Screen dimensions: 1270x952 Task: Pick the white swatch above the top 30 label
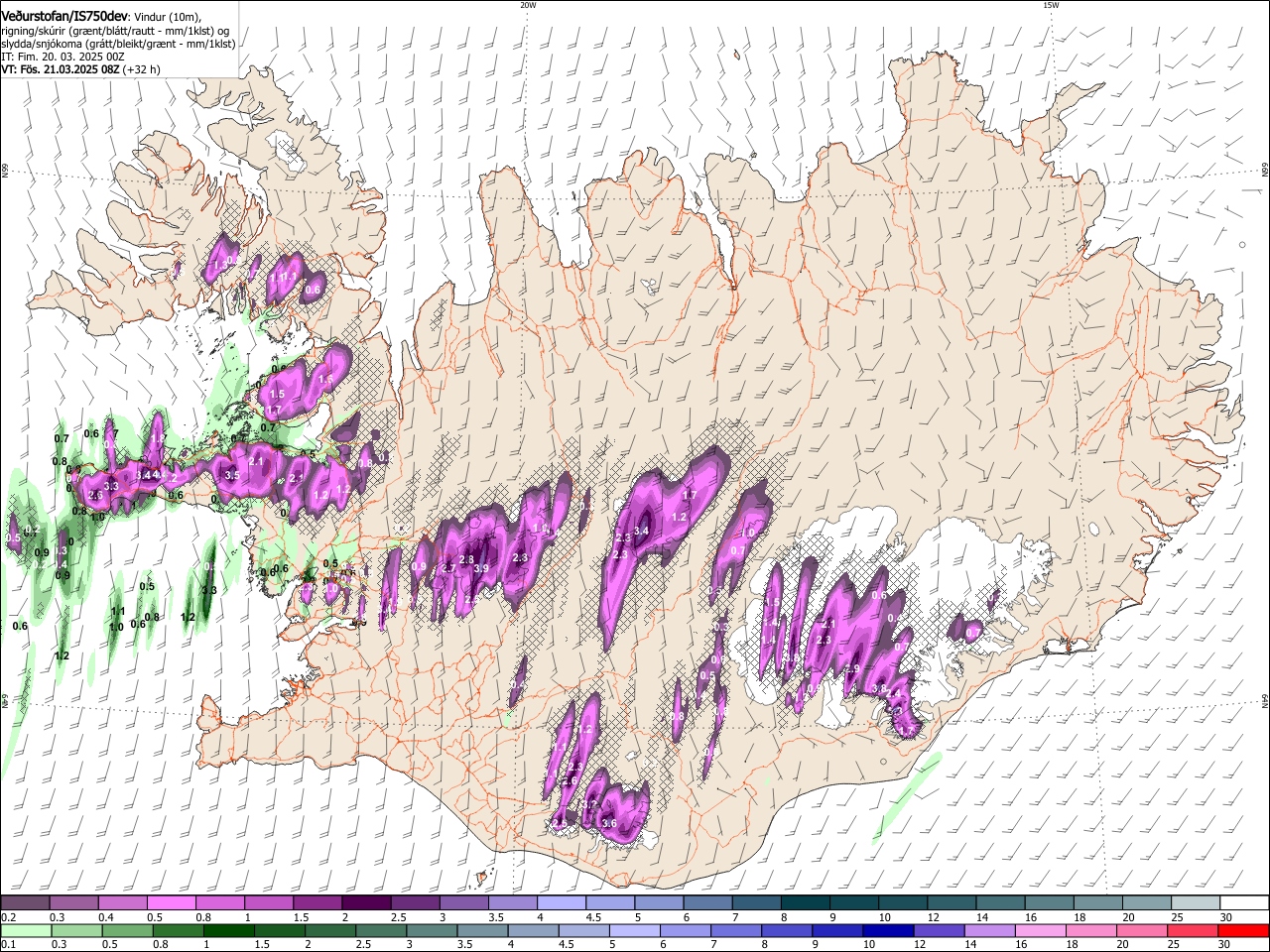pos(1243,903)
